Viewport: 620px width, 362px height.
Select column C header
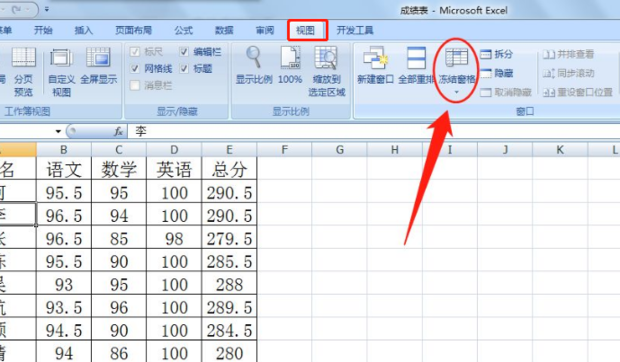point(119,150)
